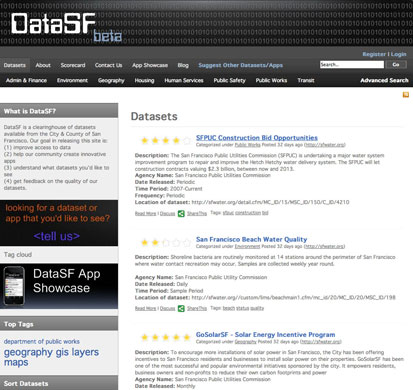Select Geography category in nav bar
This screenshot has width=413, height=390.
pos(111,81)
